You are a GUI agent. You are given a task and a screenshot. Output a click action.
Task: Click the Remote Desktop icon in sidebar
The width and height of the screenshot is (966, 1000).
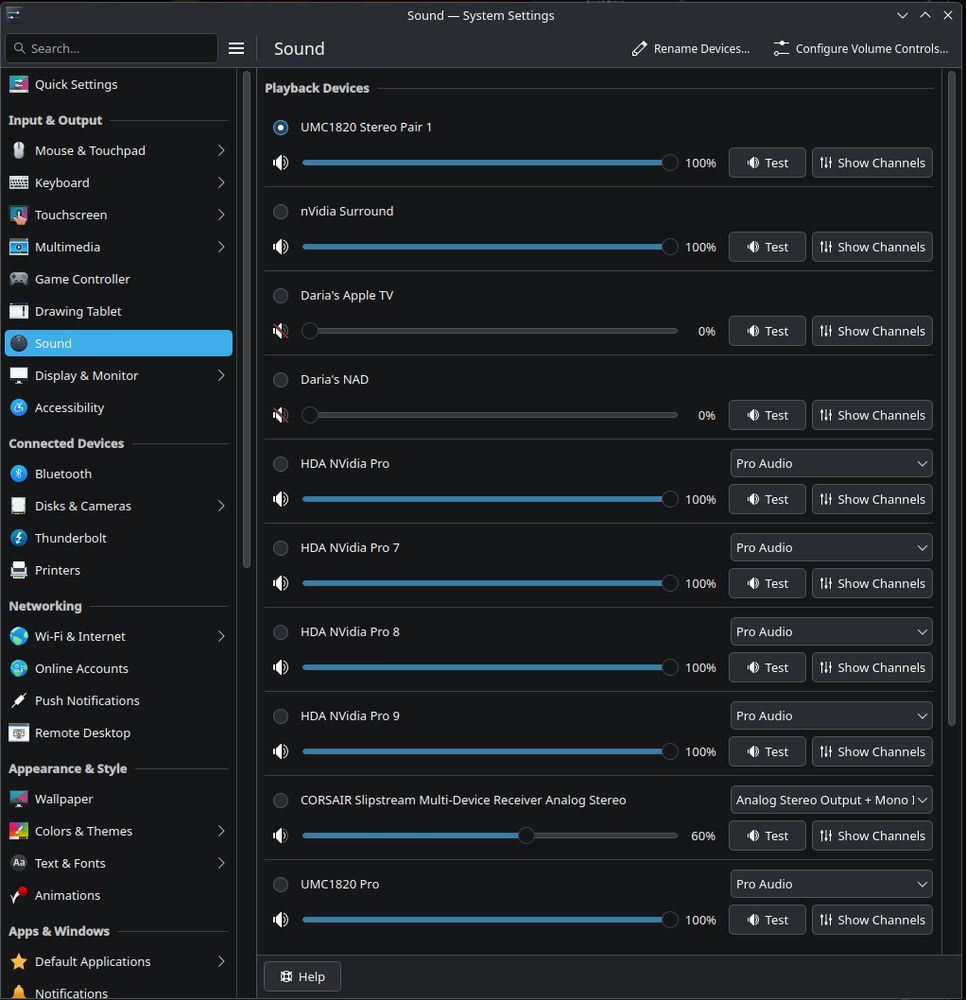18,733
